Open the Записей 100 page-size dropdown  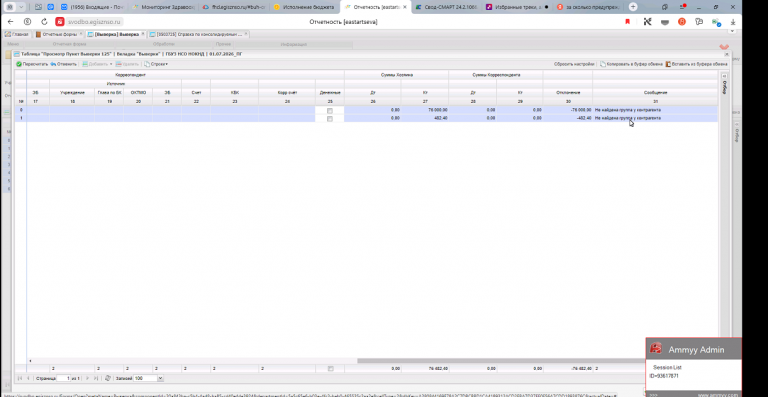(x=160, y=378)
